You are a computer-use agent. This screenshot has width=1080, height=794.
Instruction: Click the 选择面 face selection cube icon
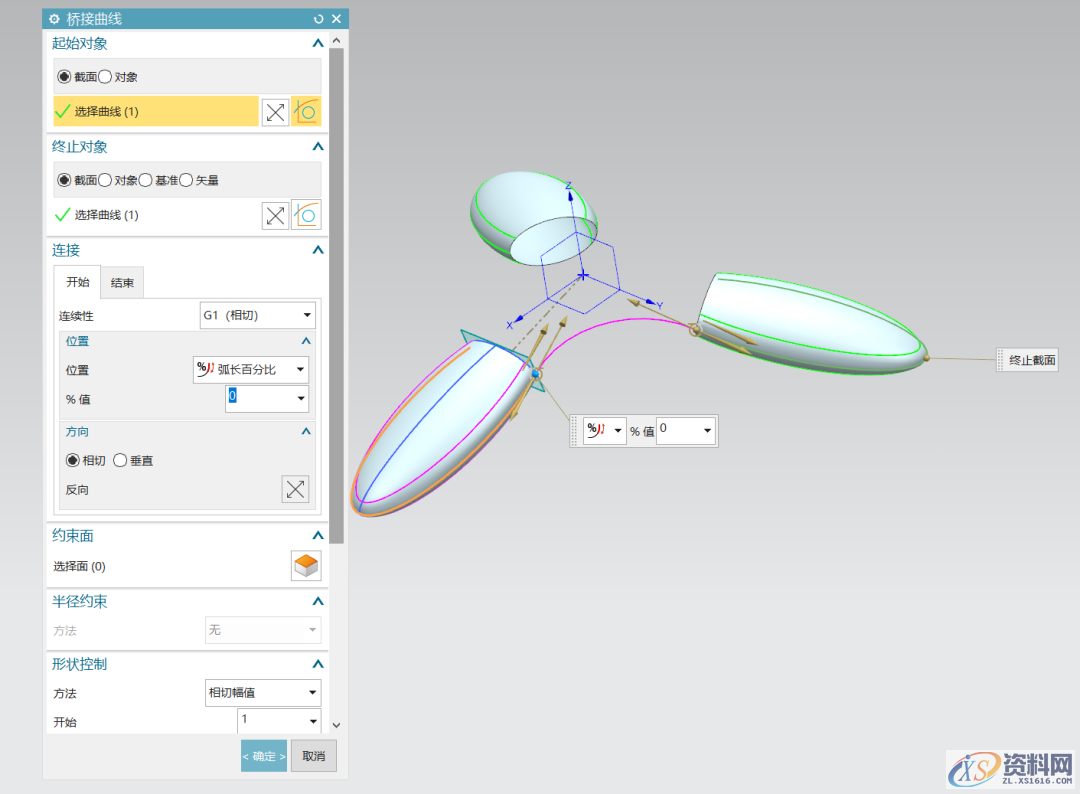click(306, 566)
